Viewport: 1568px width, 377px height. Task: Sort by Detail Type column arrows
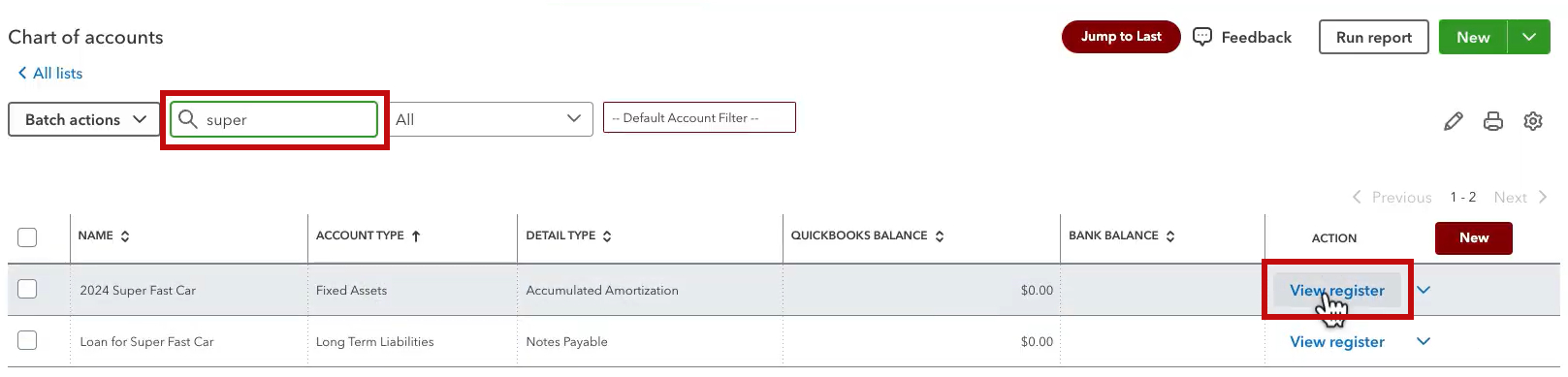tap(607, 236)
